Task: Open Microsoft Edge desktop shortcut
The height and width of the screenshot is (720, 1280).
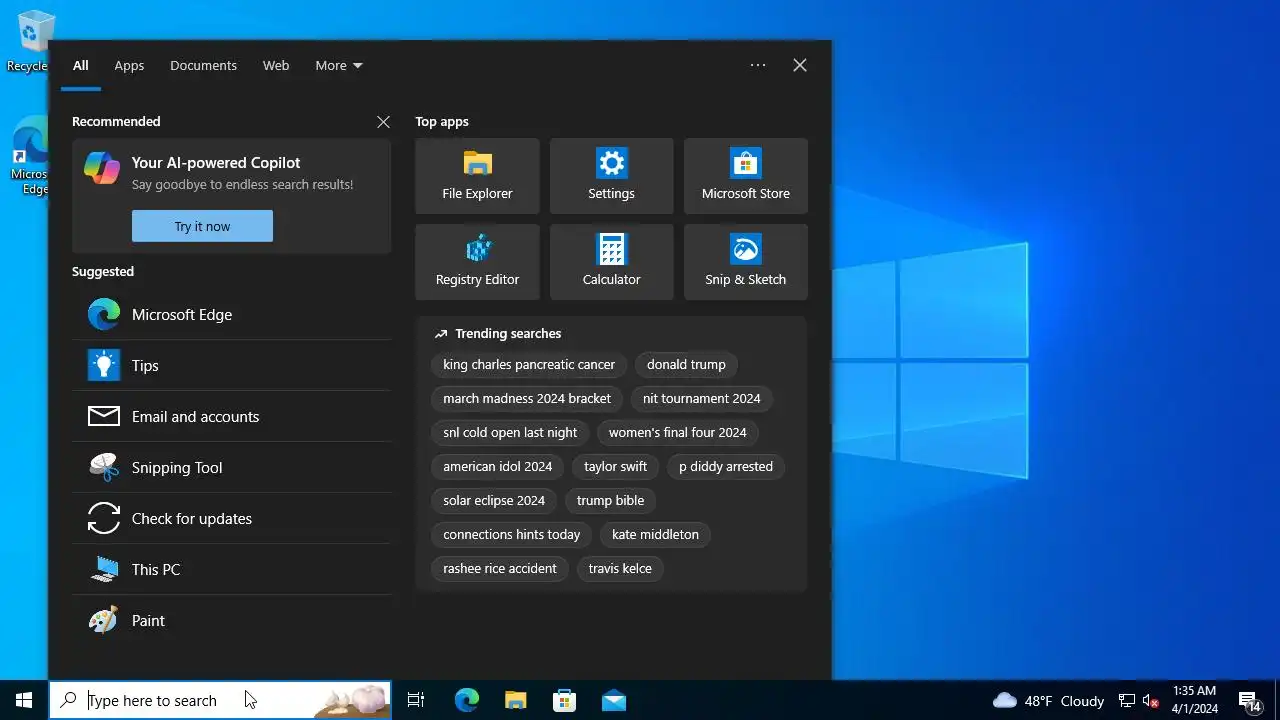Action: [30, 157]
